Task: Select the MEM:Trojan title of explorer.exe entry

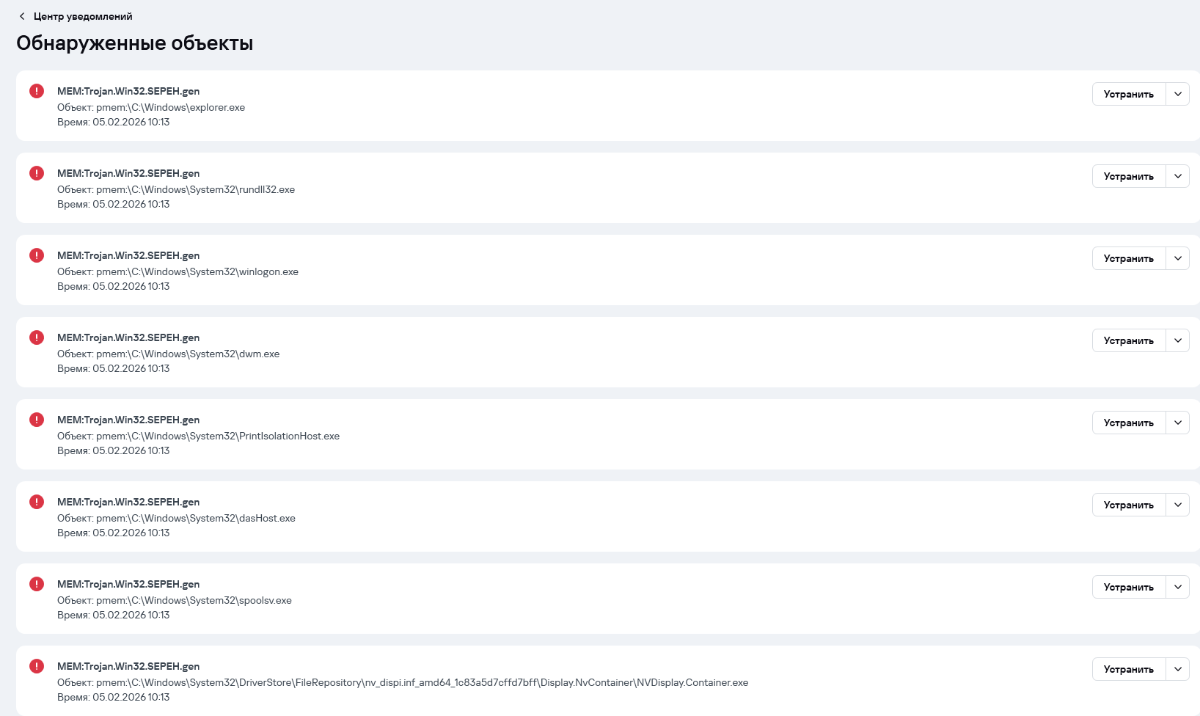Action: pos(128,91)
